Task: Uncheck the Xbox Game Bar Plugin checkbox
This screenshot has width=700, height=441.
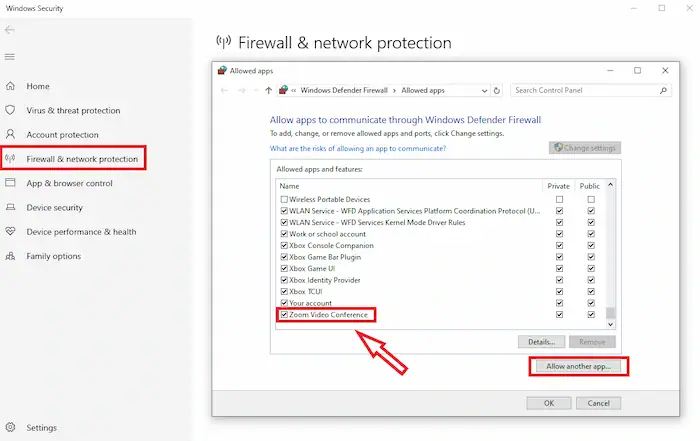Action: pyautogui.click(x=284, y=257)
